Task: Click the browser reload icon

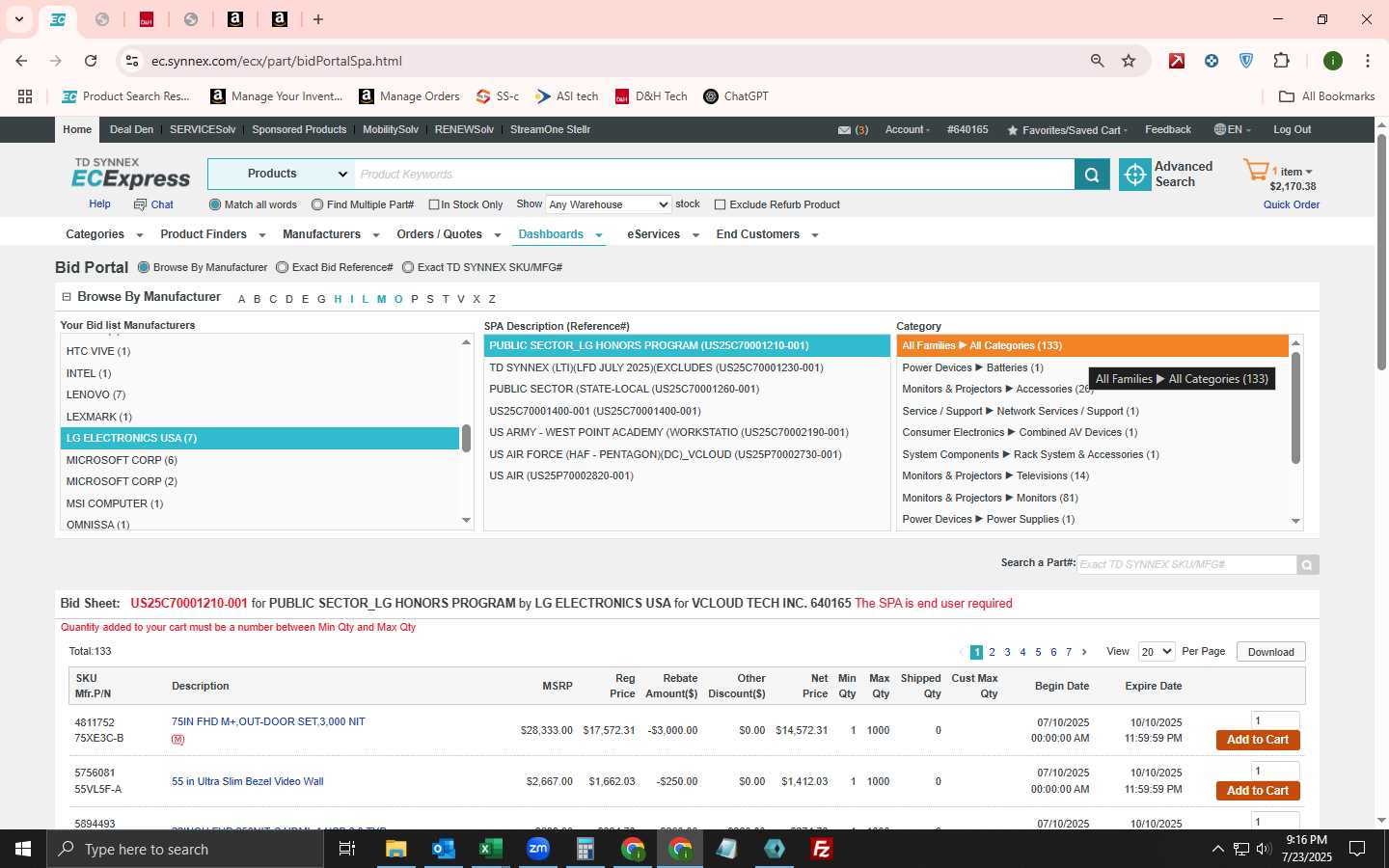Action: (91, 61)
